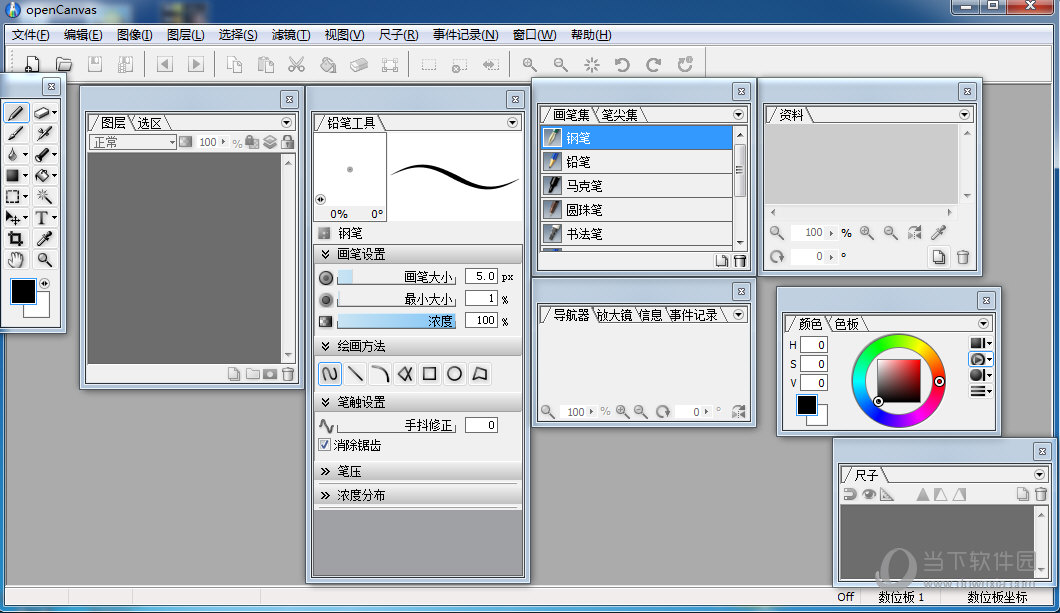The image size is (1060, 613).
Task: Select the 铅笔 brush preset
Action: coord(636,162)
